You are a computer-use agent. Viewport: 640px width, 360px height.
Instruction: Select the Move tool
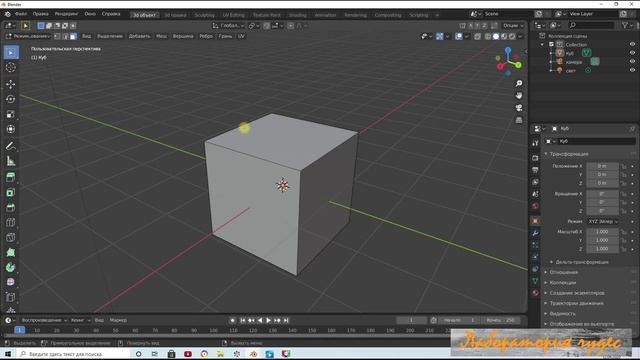[x=11, y=84]
